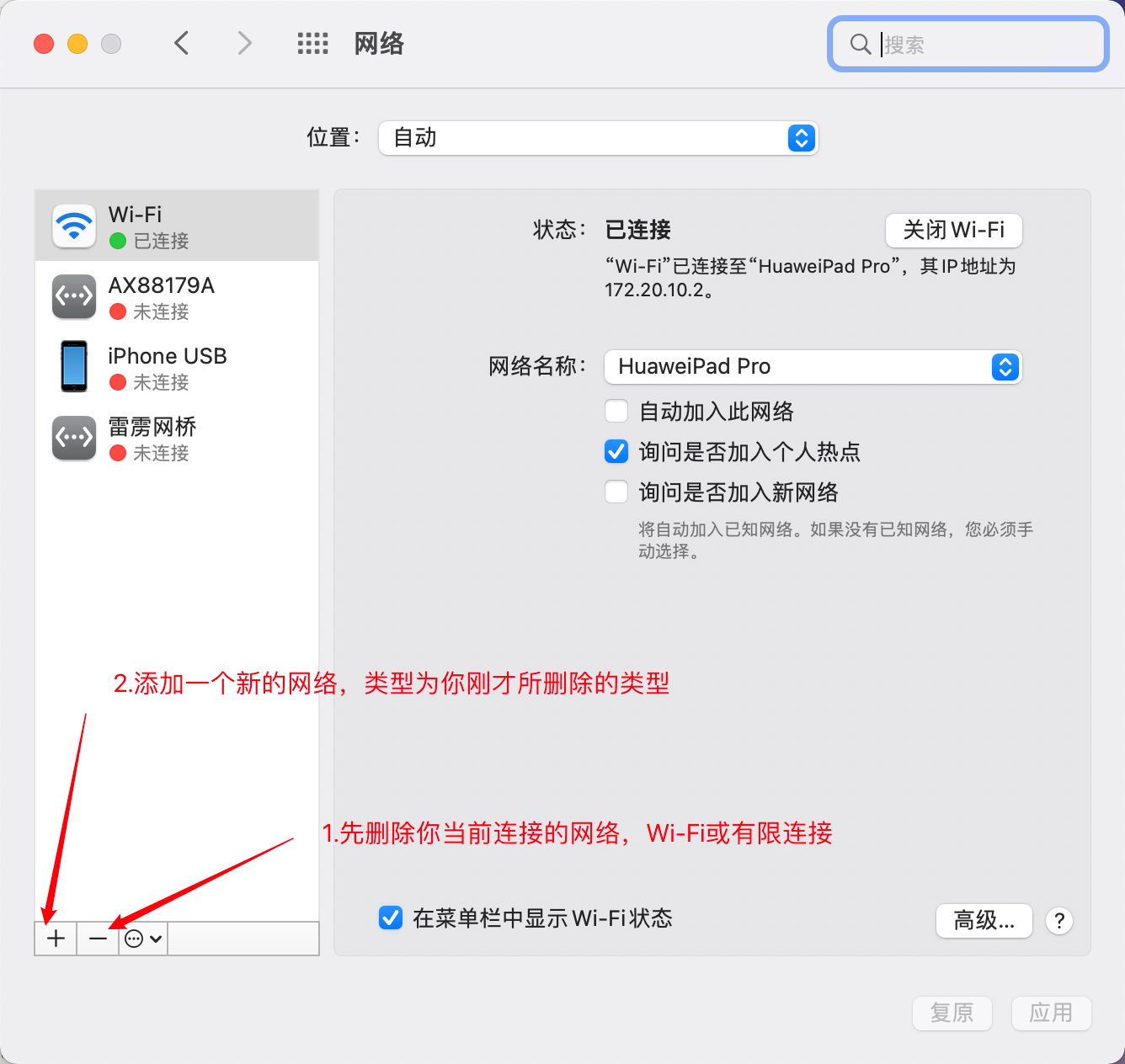Open the 位置 location dropdown

pyautogui.click(x=599, y=138)
